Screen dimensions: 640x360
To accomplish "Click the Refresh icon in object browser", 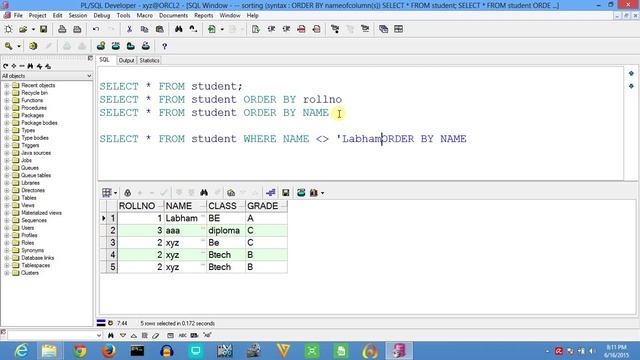I will (x=5, y=66).
